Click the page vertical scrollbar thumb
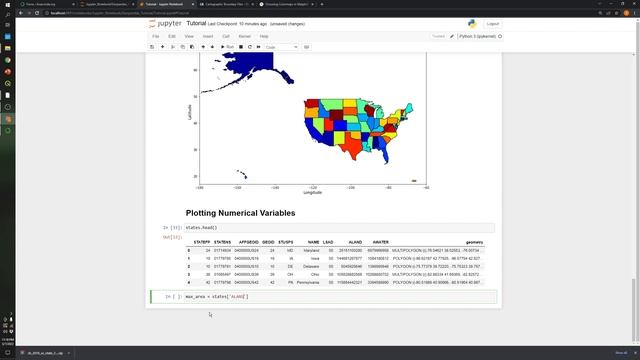640x360 pixels. [x=633, y=310]
